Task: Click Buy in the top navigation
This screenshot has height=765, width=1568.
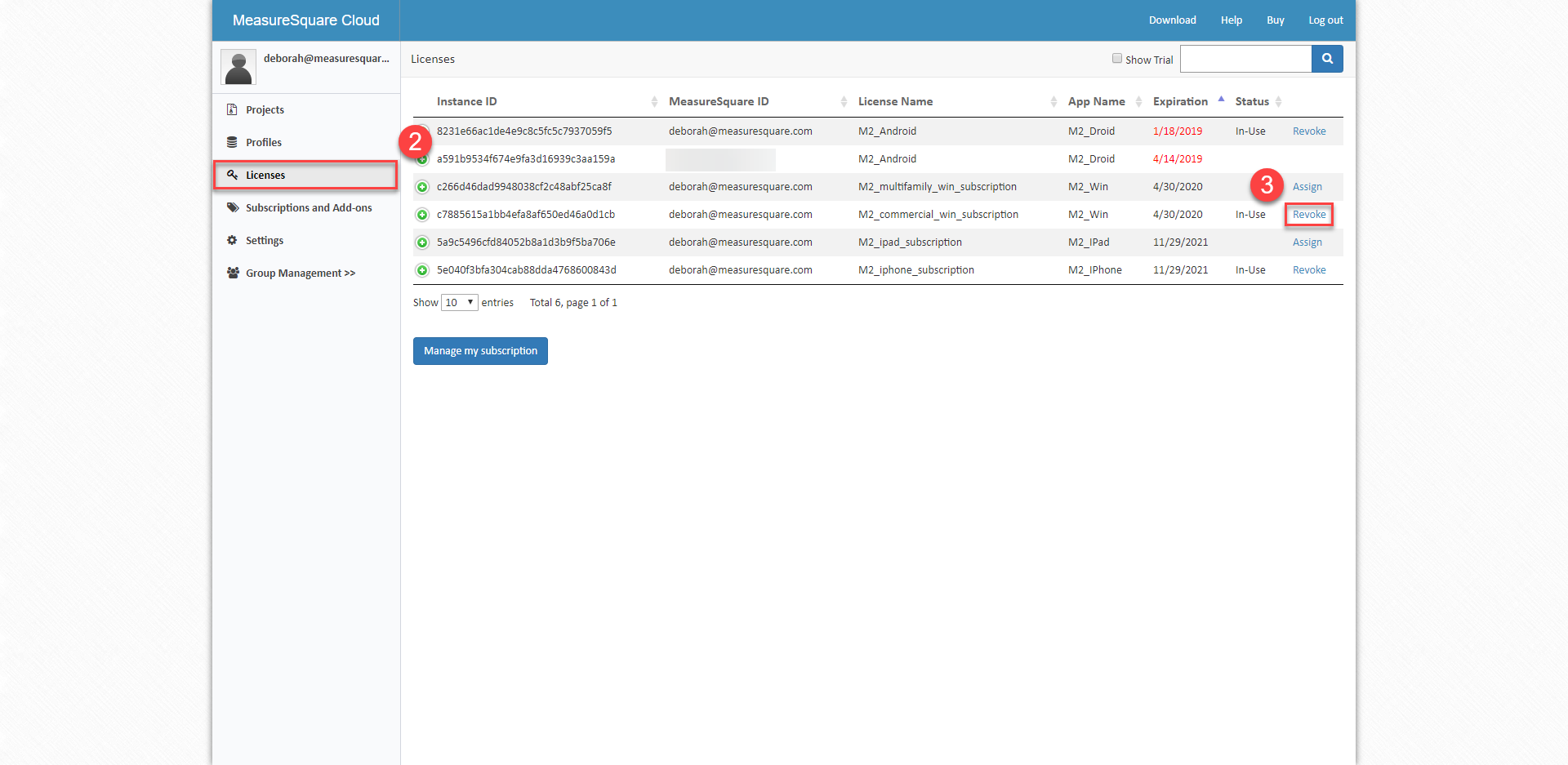Action: [x=1276, y=20]
